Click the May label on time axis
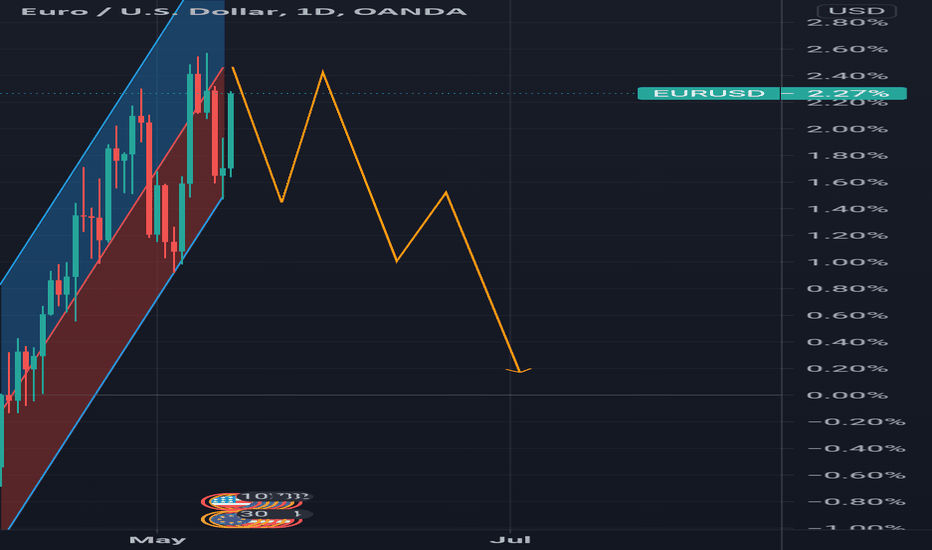Screen dimensions: 932x550 pos(158,540)
